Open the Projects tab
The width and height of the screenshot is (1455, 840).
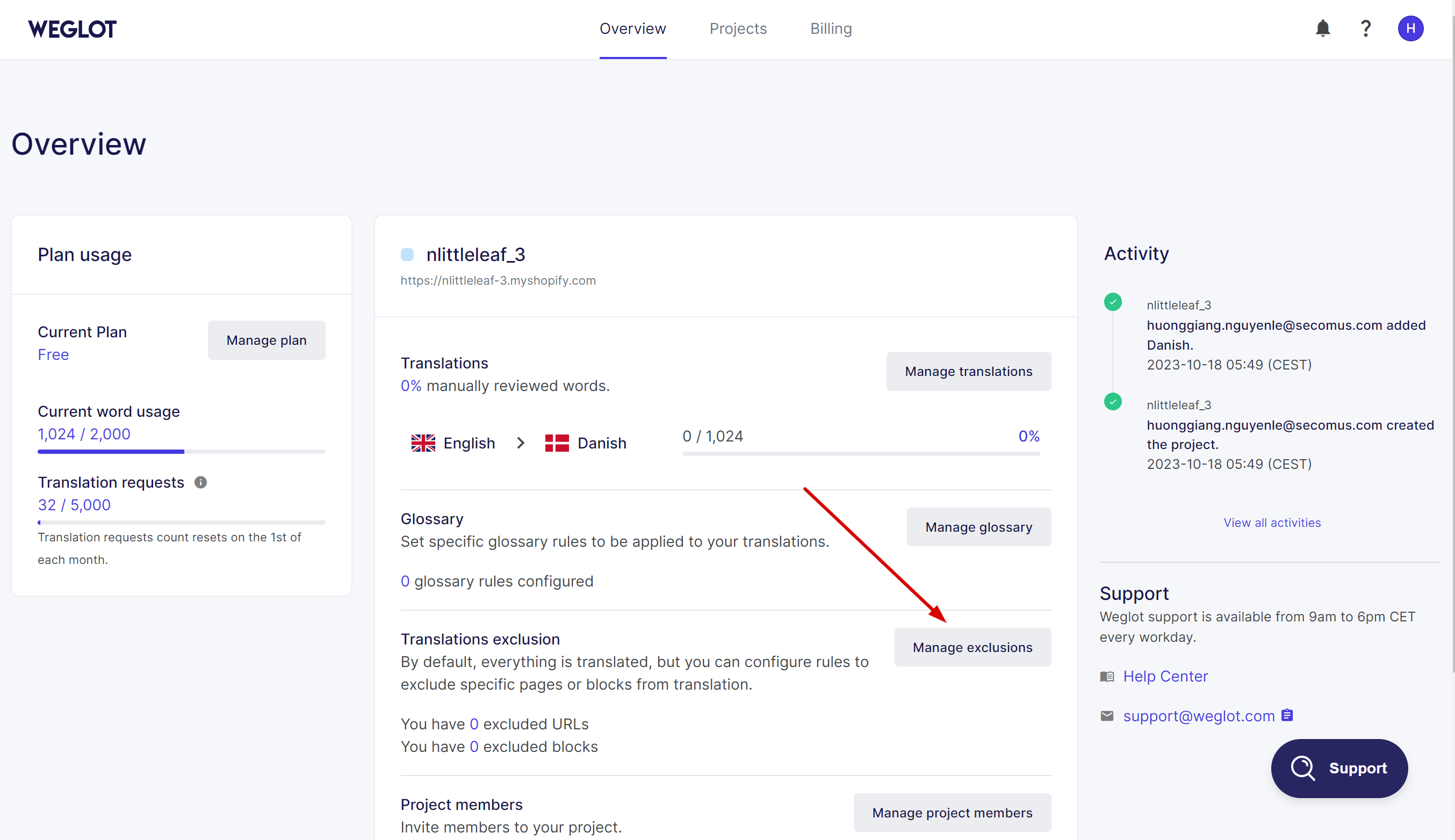[738, 29]
